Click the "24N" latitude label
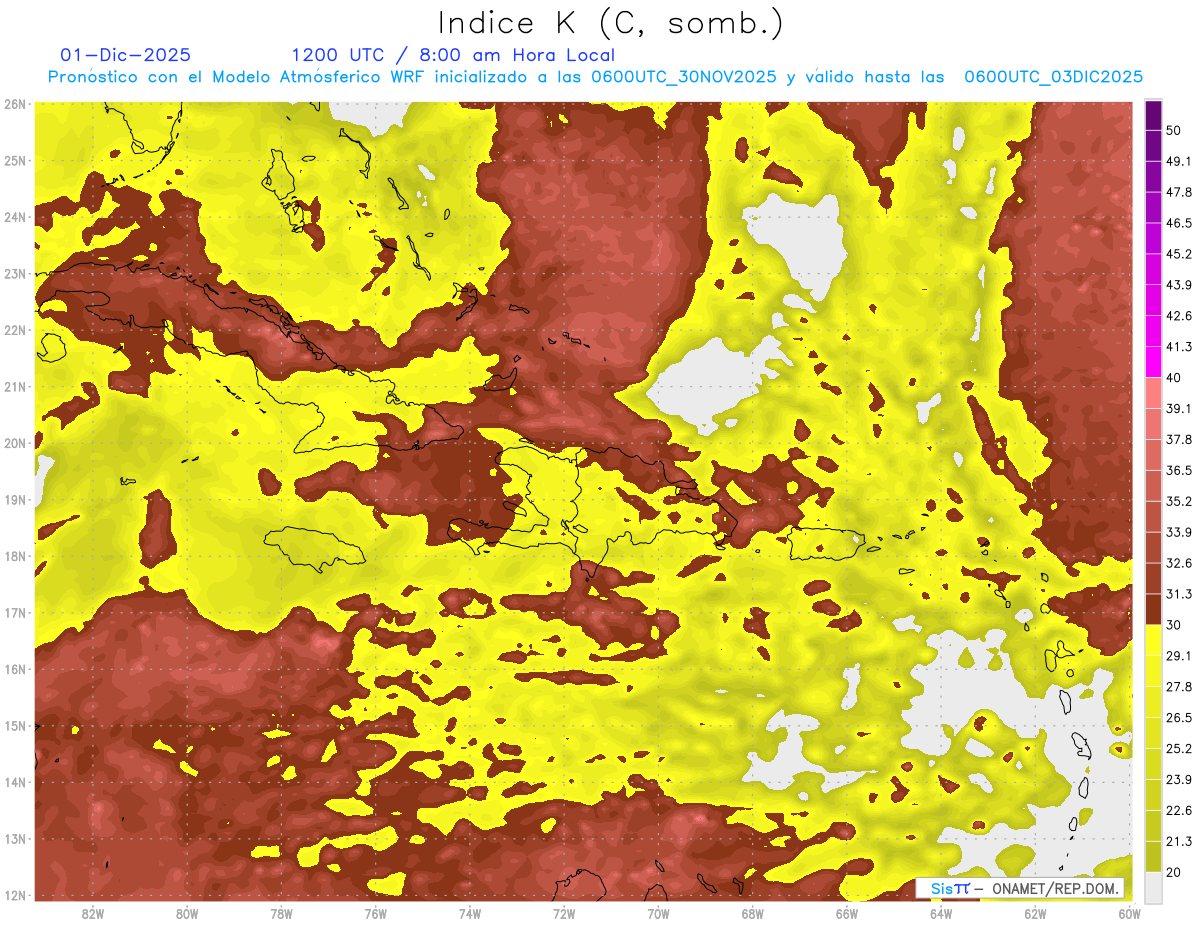1200x927 pixels. click(x=14, y=217)
